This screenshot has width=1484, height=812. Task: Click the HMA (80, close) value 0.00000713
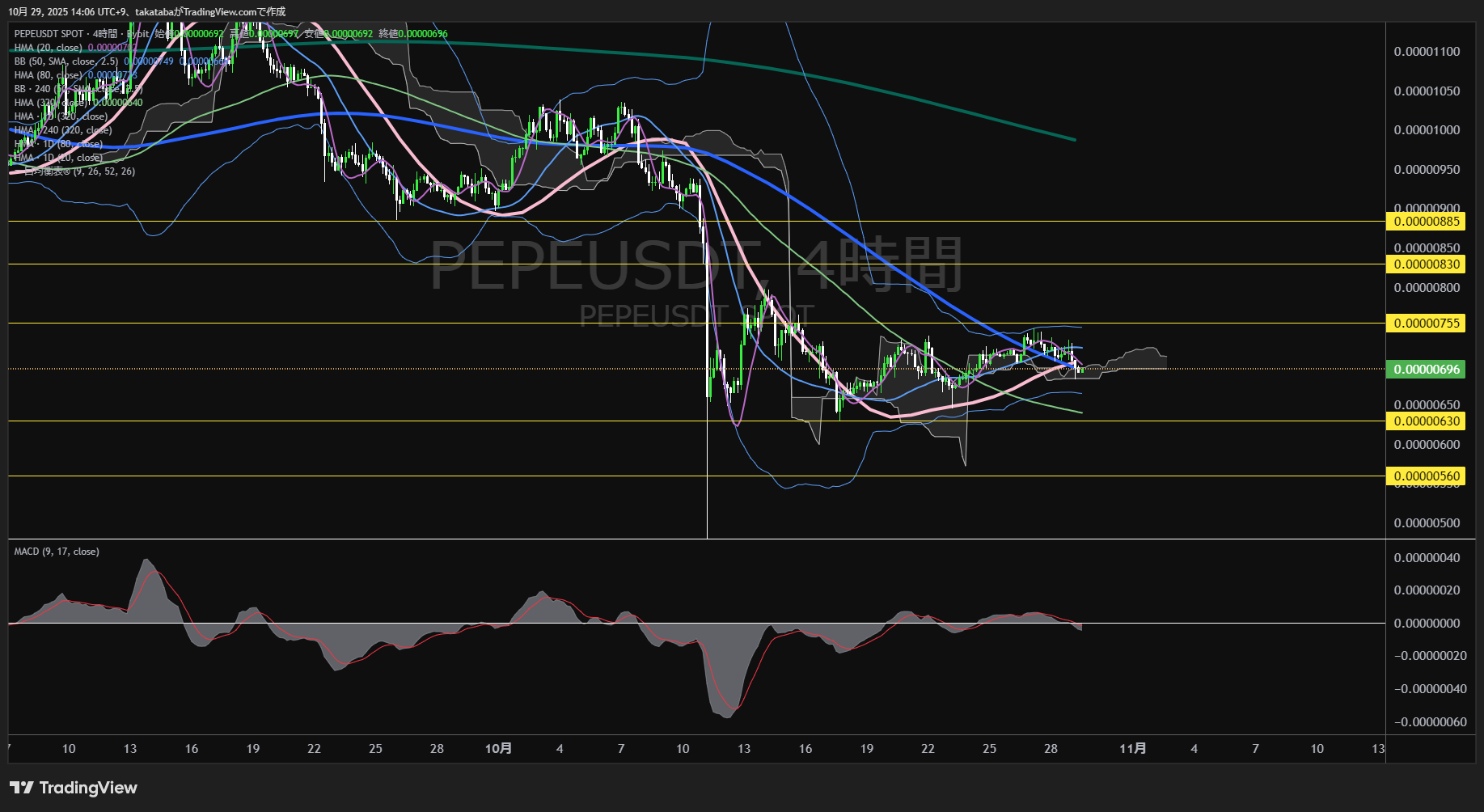112,74
